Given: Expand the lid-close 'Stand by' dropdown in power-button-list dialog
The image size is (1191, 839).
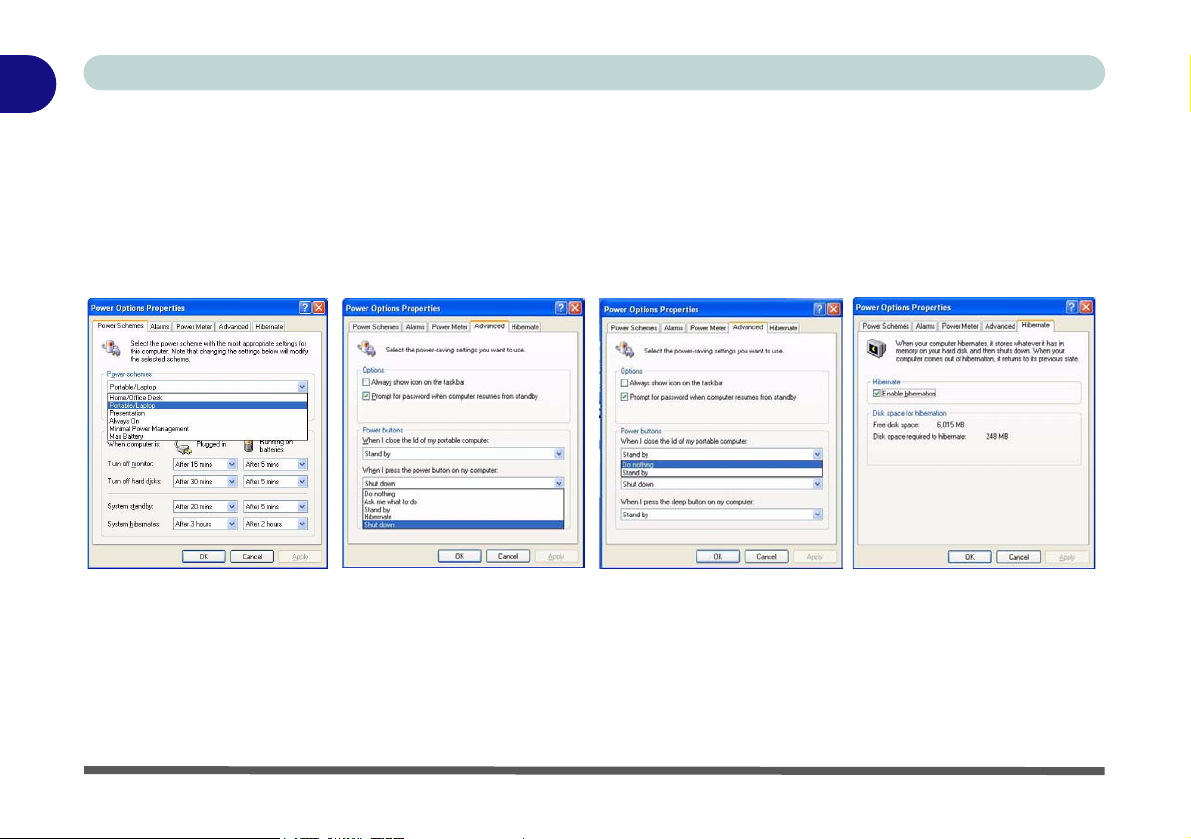Looking at the screenshot, I should click(x=559, y=454).
